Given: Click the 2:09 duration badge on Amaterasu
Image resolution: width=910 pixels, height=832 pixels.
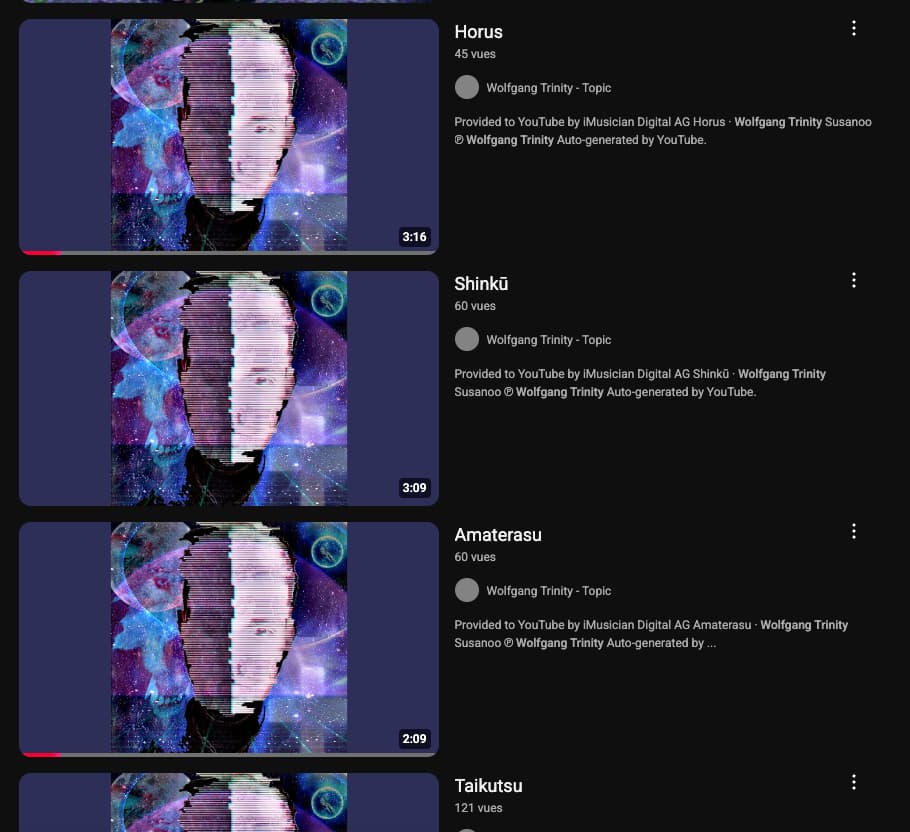Looking at the screenshot, I should coord(414,739).
